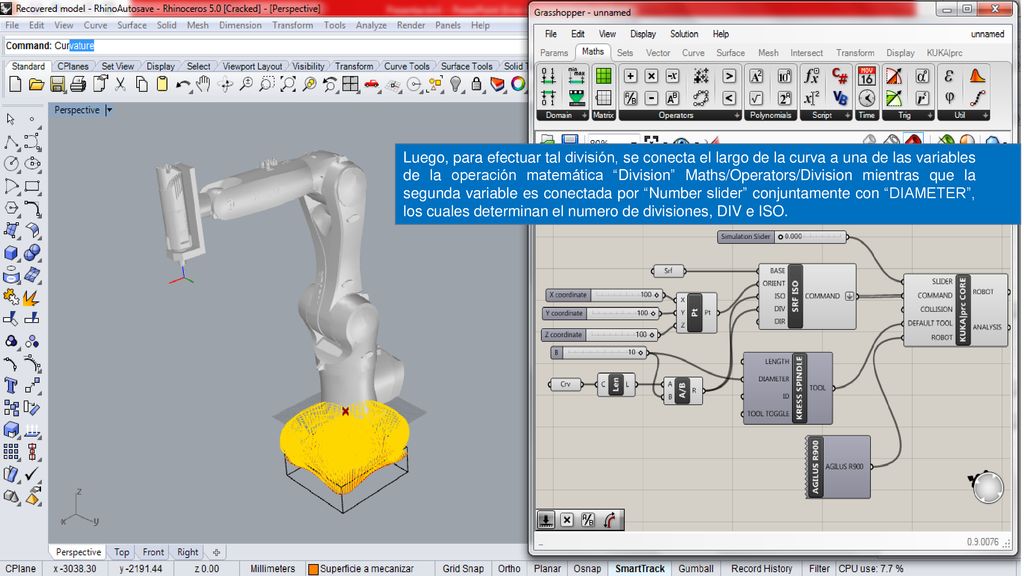
Task: Click the Undo arrow icon
Action: pos(184,84)
